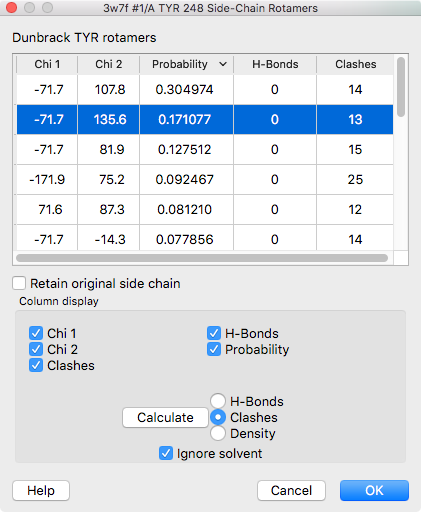
Task: Select the rotamer with probability 0.304974
Action: point(205,89)
